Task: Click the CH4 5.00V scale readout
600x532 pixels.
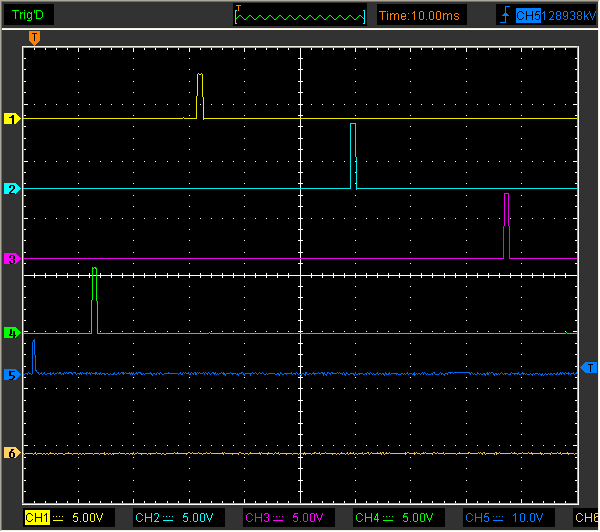Action: 399,518
